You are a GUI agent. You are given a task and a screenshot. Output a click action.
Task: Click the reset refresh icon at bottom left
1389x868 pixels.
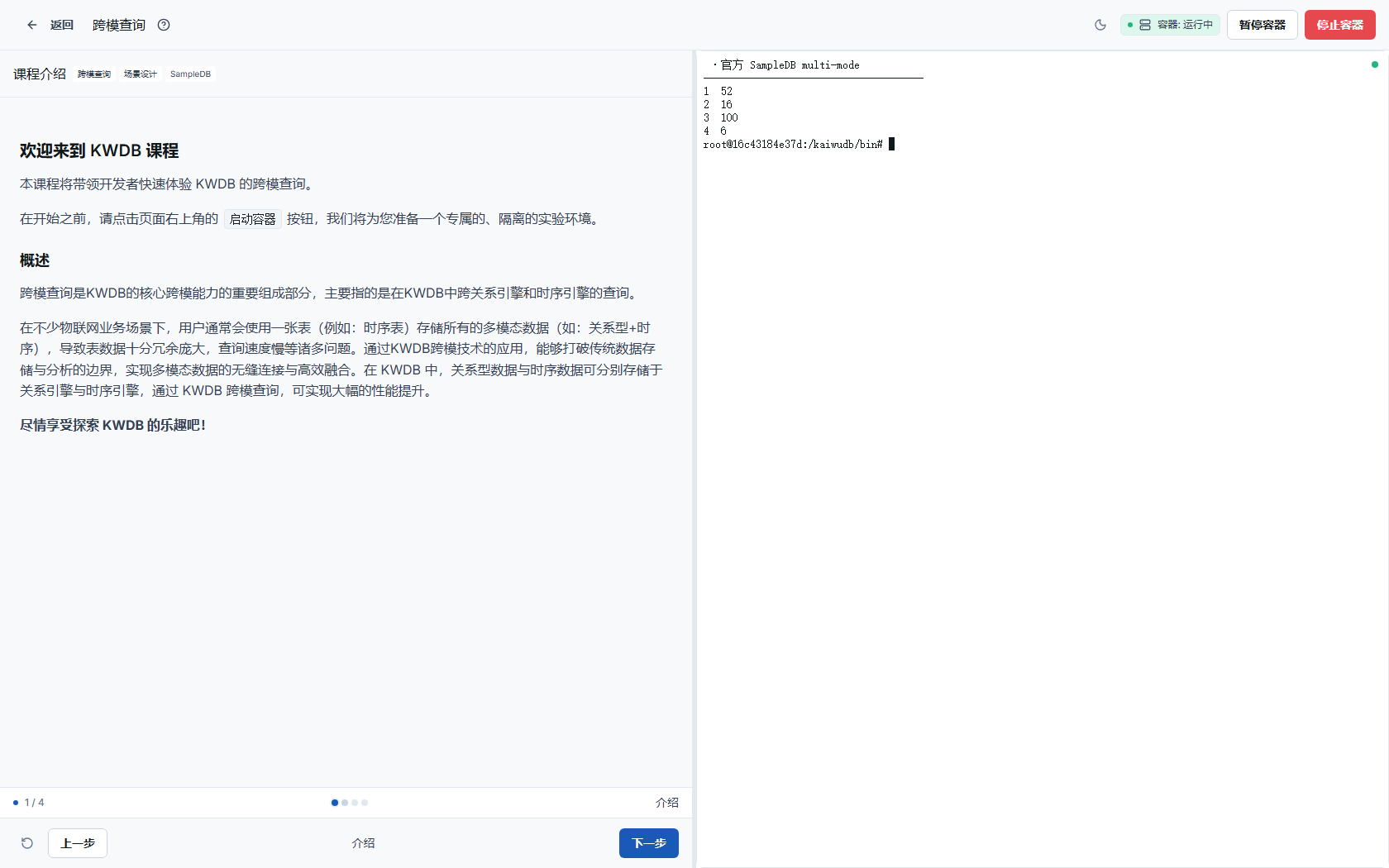(27, 843)
